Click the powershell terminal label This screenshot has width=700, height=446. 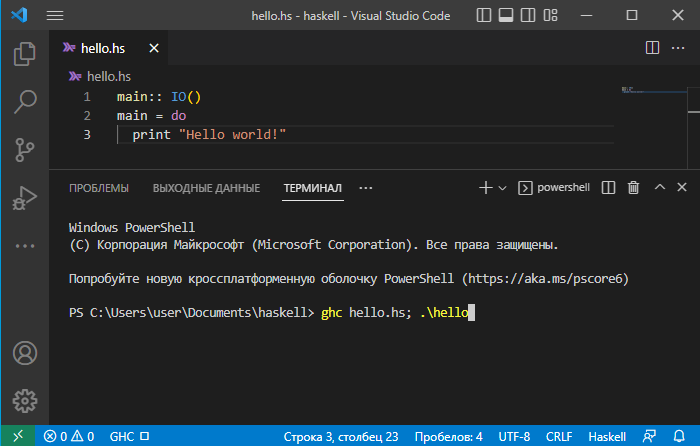tap(563, 188)
